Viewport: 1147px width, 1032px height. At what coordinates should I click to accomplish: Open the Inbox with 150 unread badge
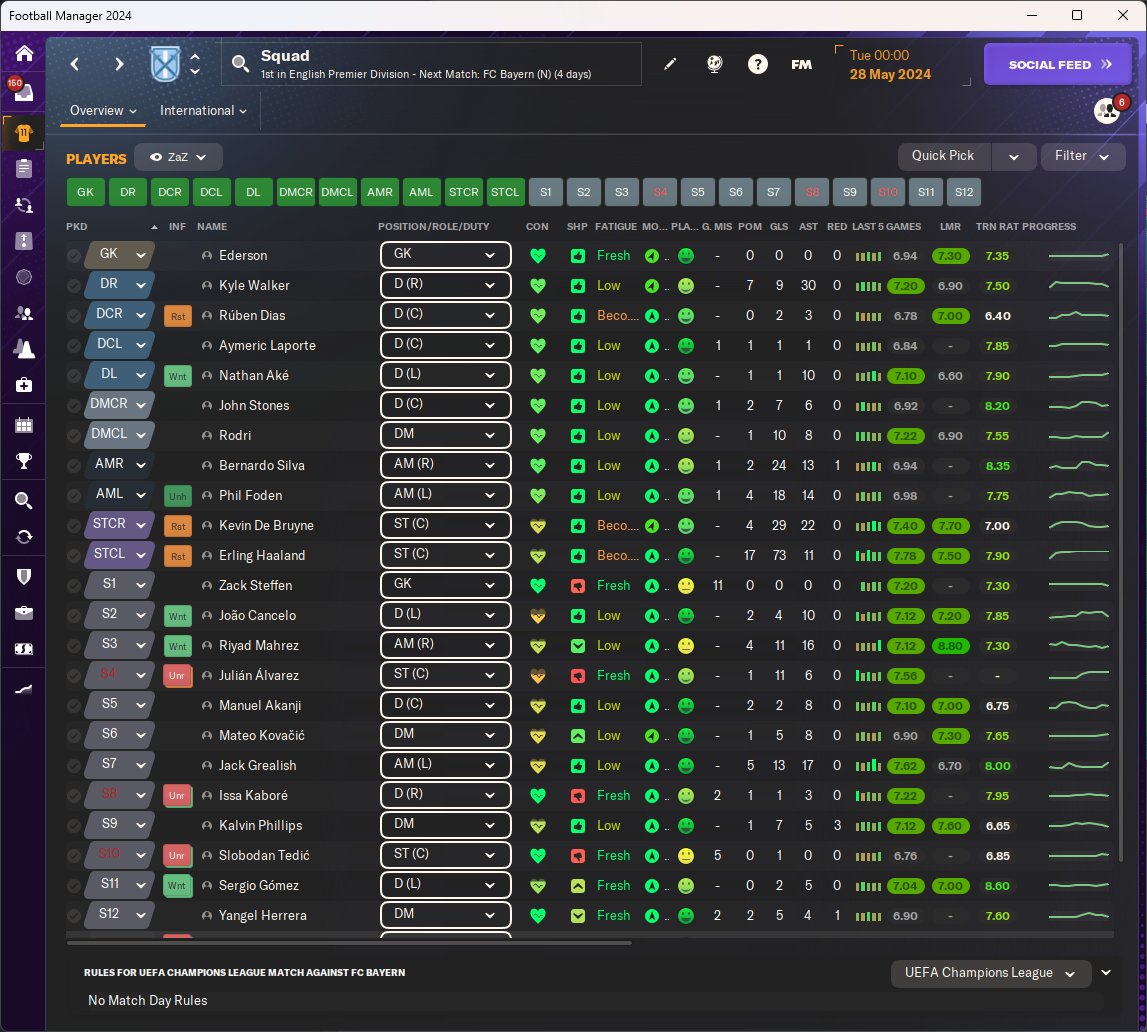point(22,90)
